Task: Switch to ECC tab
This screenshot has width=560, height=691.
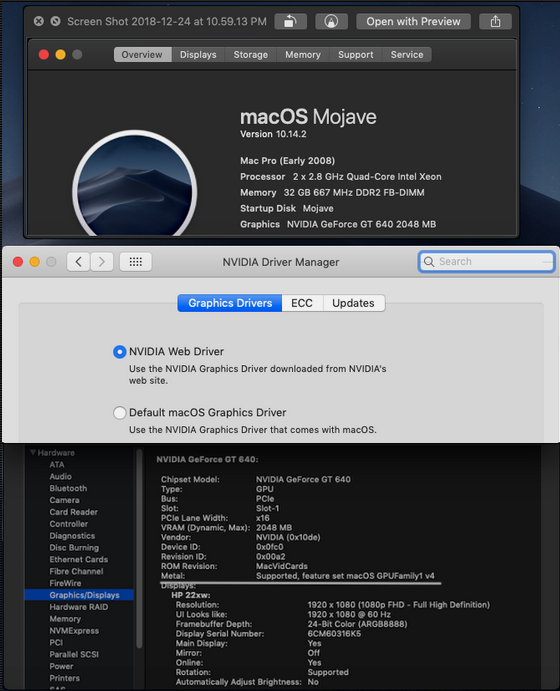Action: point(302,303)
